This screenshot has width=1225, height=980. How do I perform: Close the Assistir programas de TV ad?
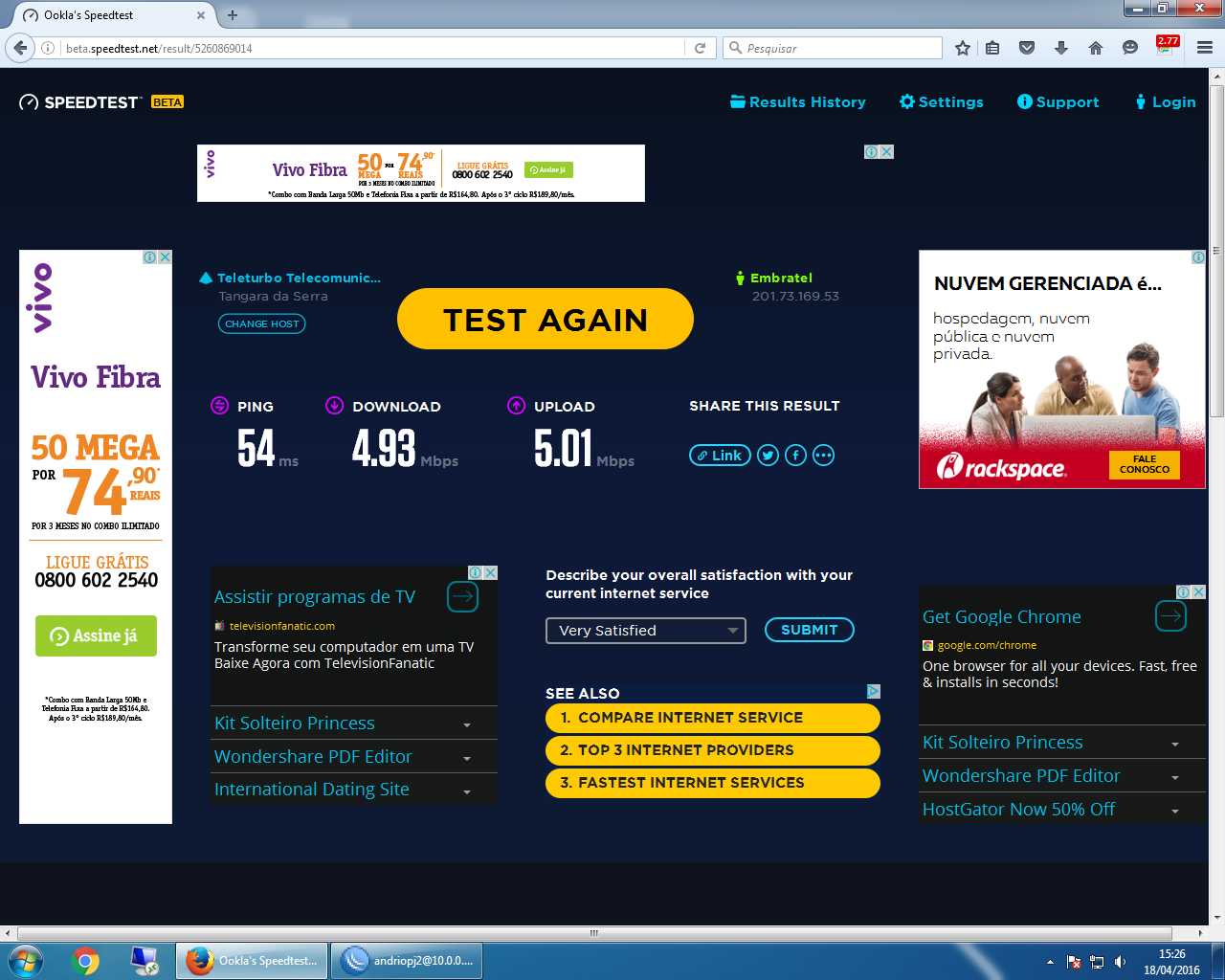[x=490, y=572]
